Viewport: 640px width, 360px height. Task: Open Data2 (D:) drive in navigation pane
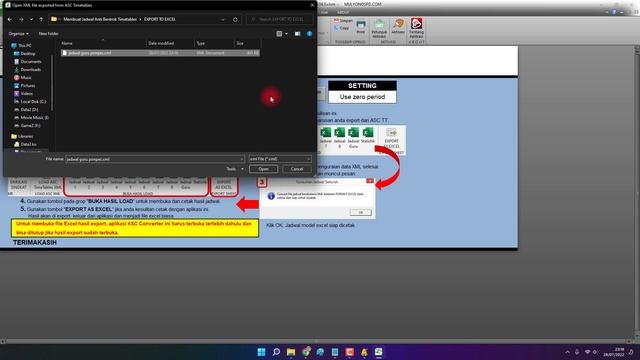pyautogui.click(x=26, y=109)
